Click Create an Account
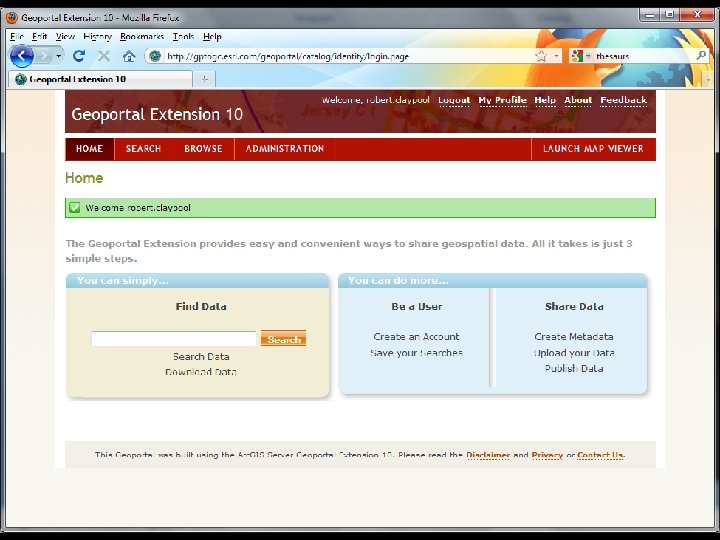The width and height of the screenshot is (720, 540). 416,337
